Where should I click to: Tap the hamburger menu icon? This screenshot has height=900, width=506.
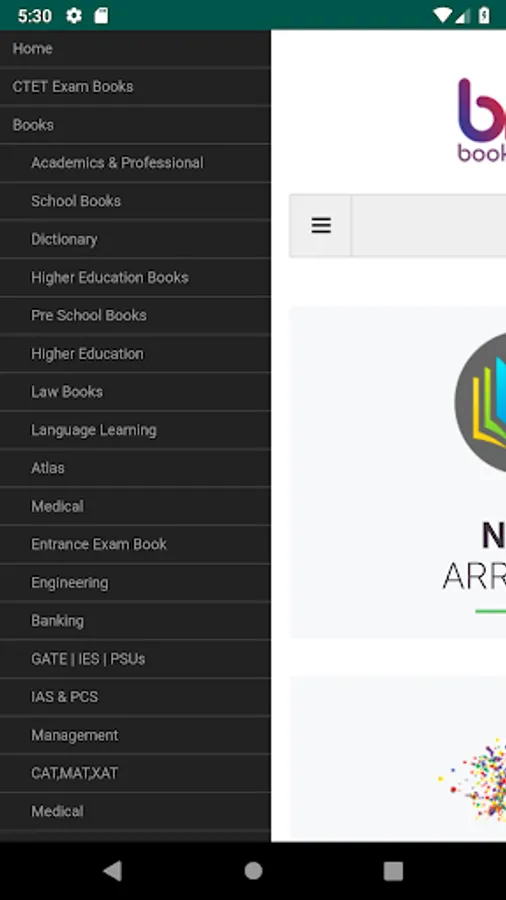(x=321, y=225)
